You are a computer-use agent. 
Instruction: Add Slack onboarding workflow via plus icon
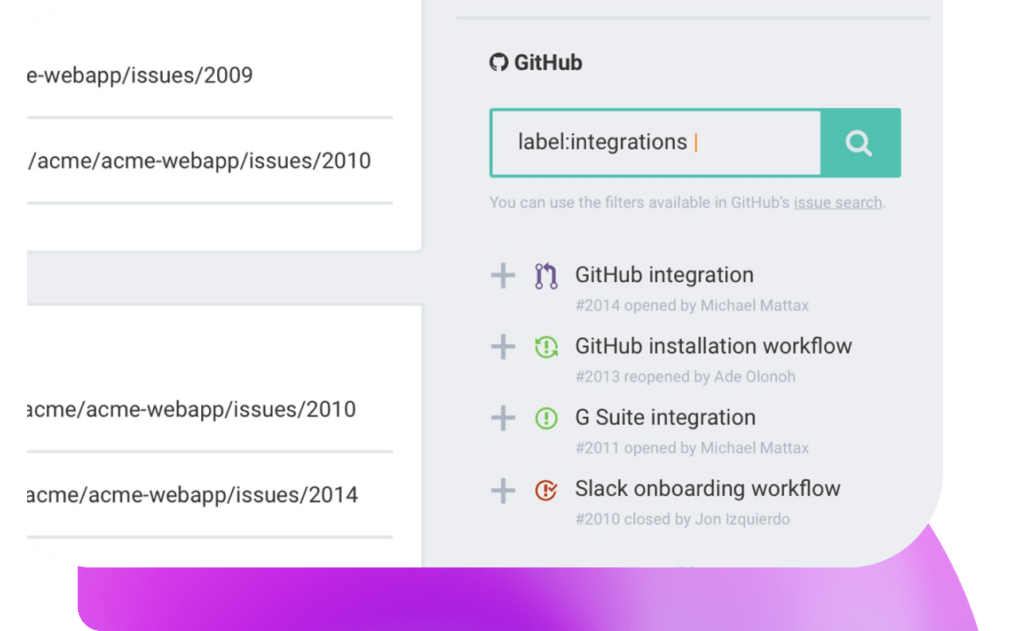[x=503, y=490]
